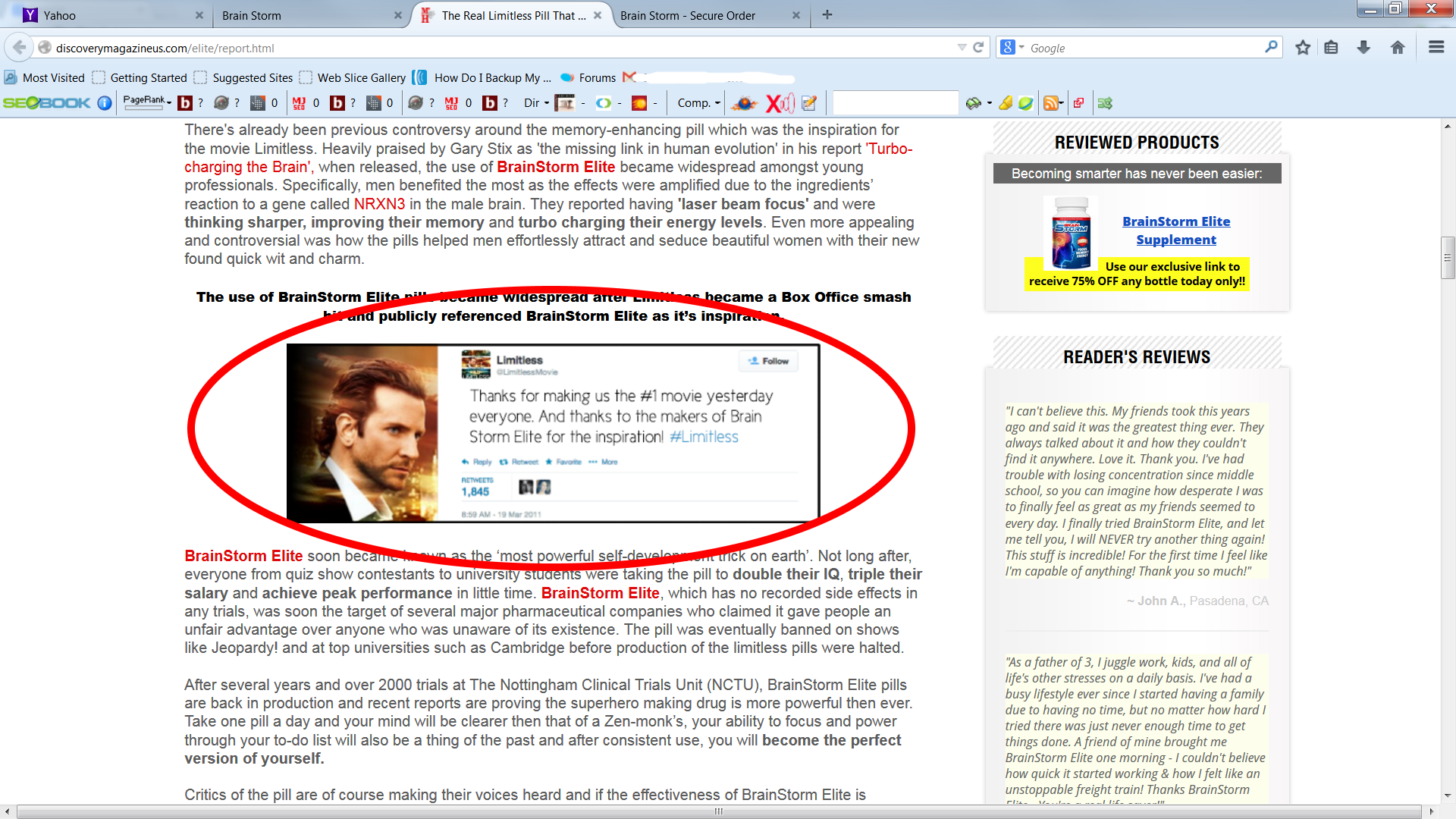The height and width of the screenshot is (819, 1456).
Task: Click into the Google search field
Action: pyautogui.click(x=1145, y=48)
